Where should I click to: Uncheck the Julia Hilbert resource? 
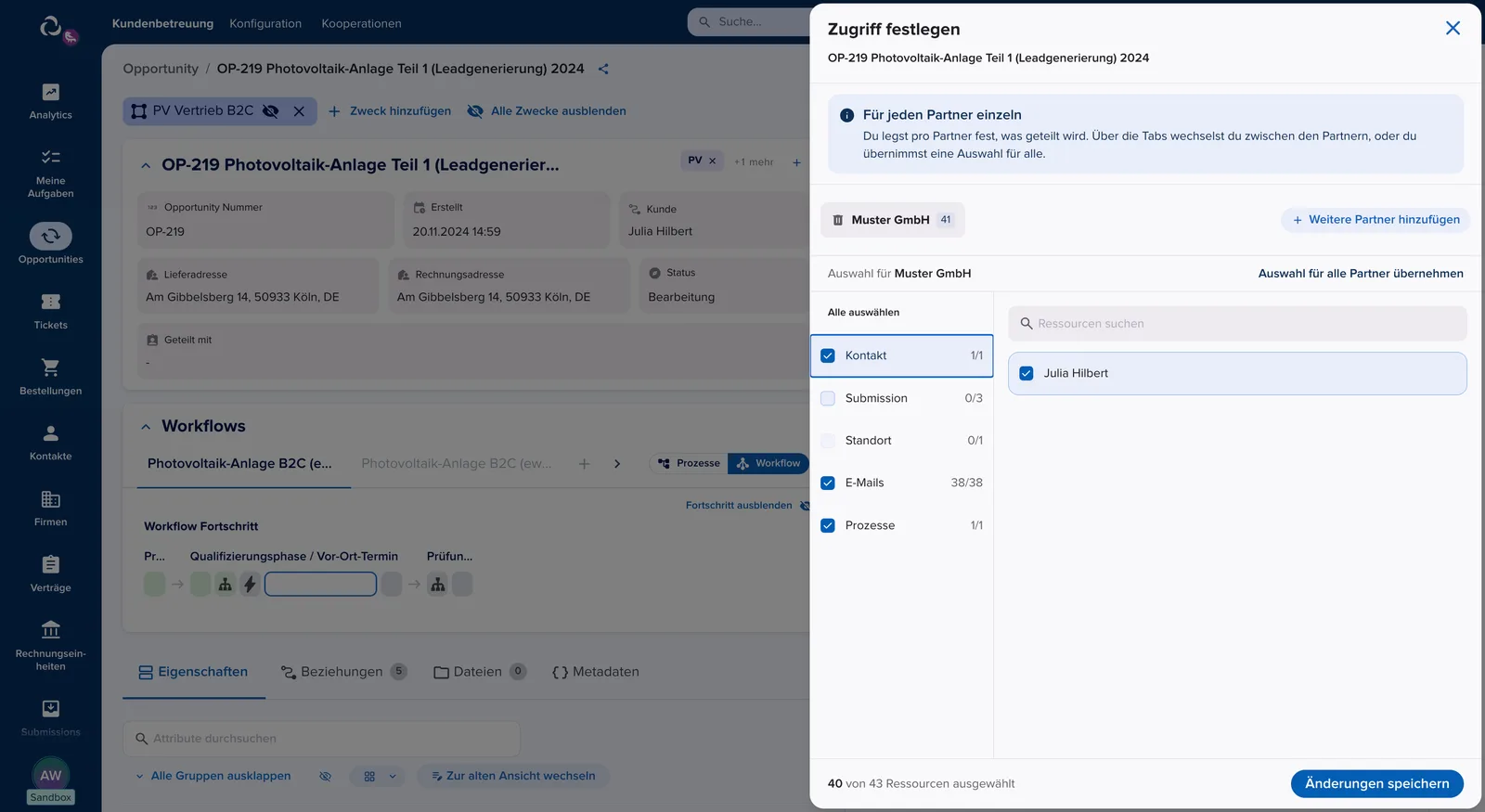point(1027,373)
